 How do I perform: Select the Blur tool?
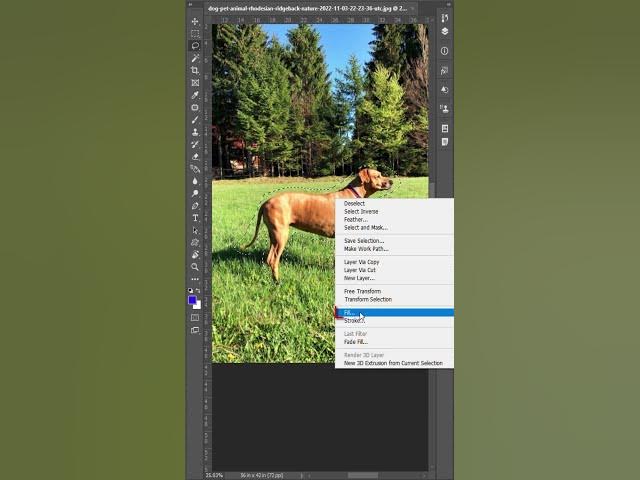tap(195, 181)
